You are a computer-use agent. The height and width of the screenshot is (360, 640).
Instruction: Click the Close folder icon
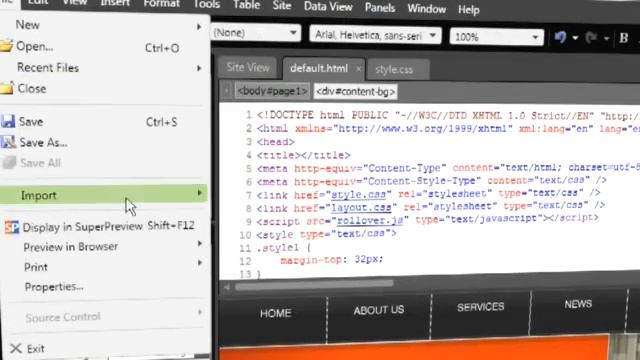(6, 88)
